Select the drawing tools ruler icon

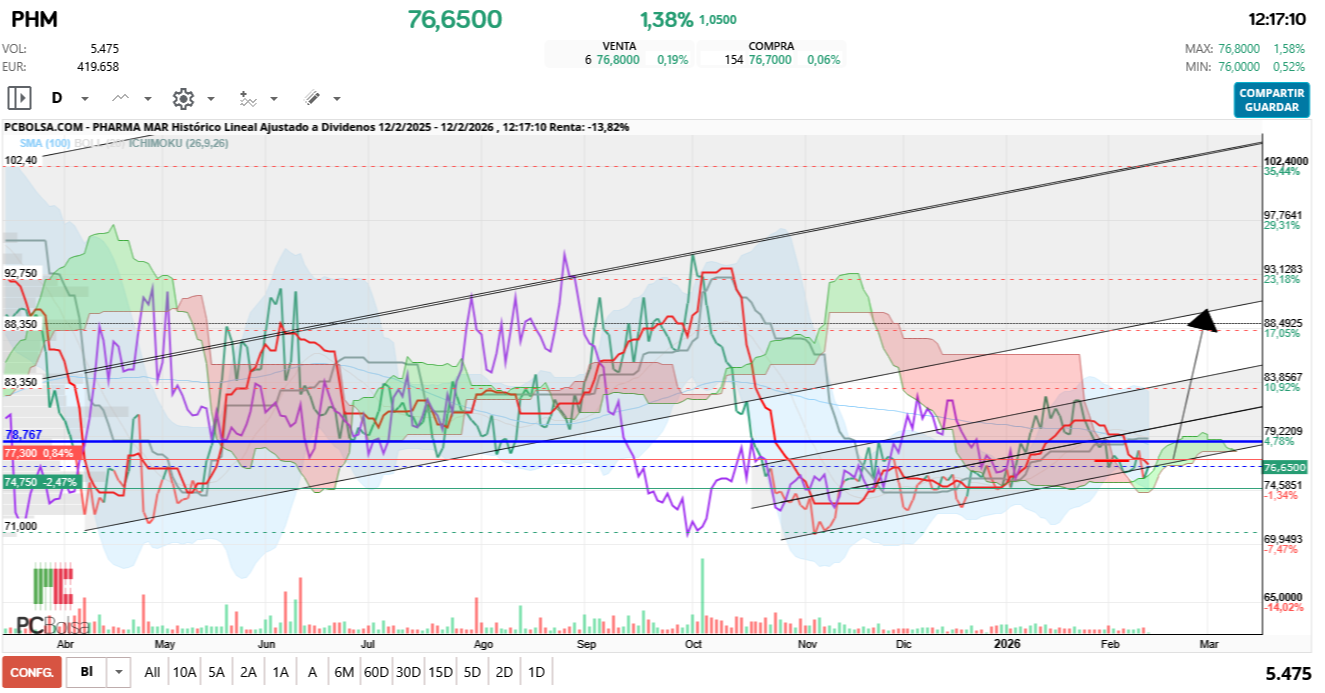pos(312,98)
